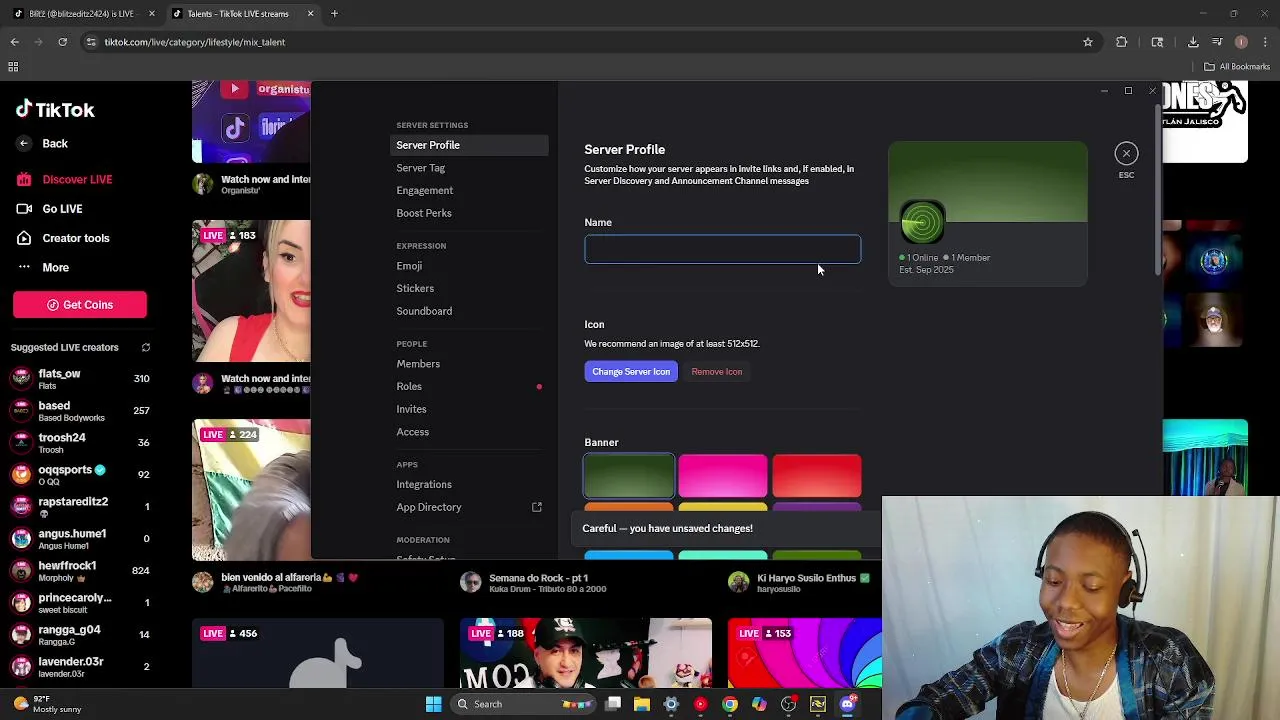Open Chrome three-dot menu

click(x=1264, y=42)
